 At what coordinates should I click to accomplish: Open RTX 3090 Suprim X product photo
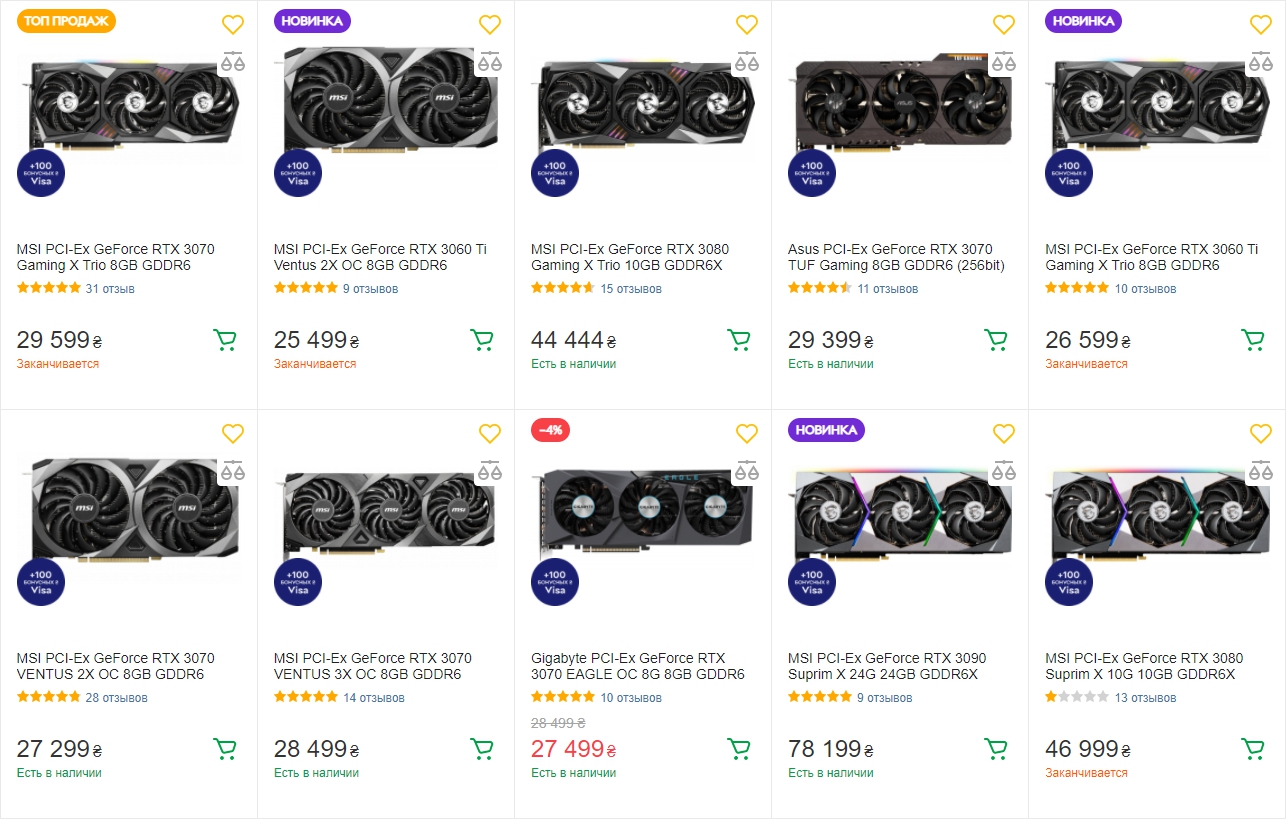(899, 515)
